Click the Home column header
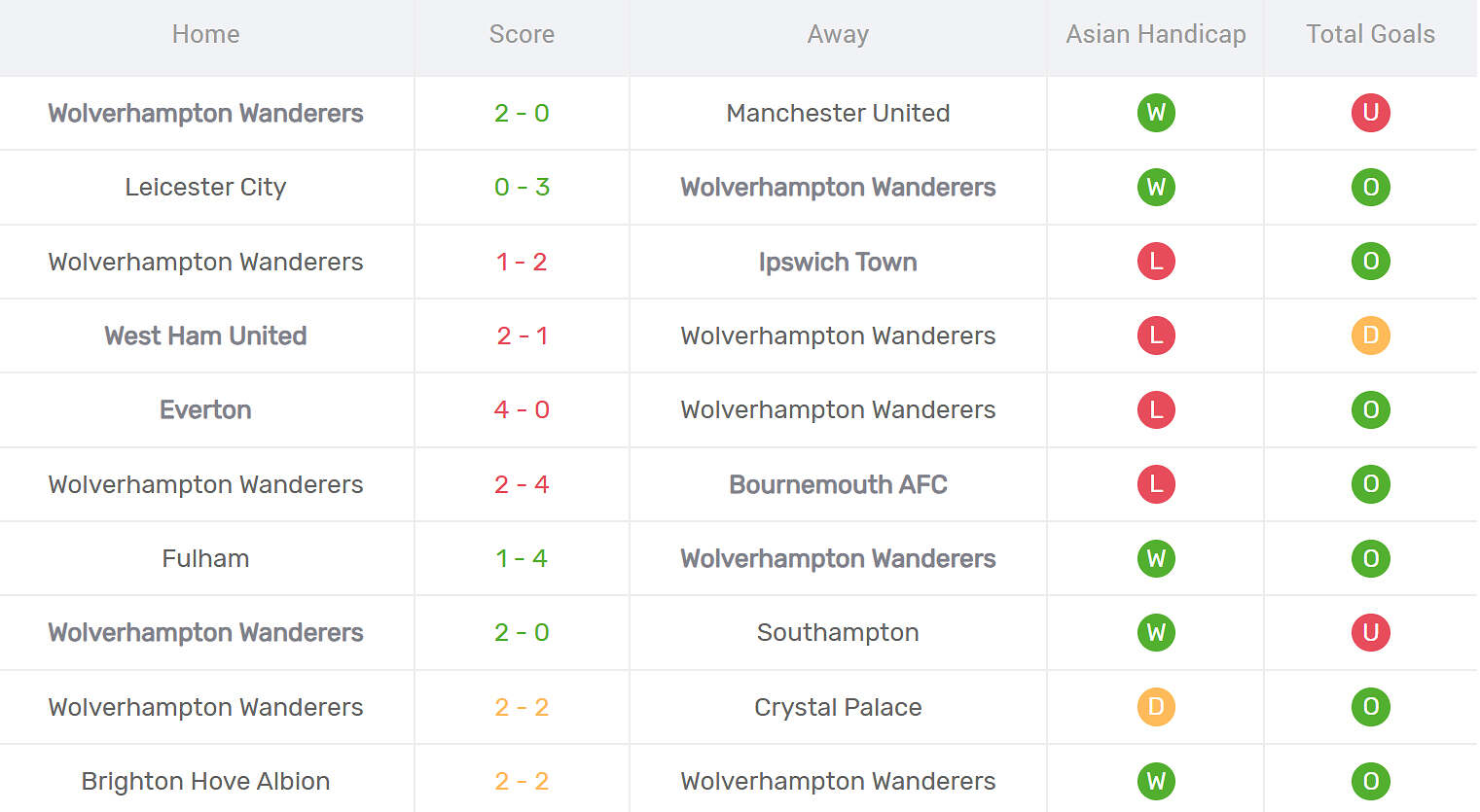This screenshot has height=812, width=1480. 205,34
